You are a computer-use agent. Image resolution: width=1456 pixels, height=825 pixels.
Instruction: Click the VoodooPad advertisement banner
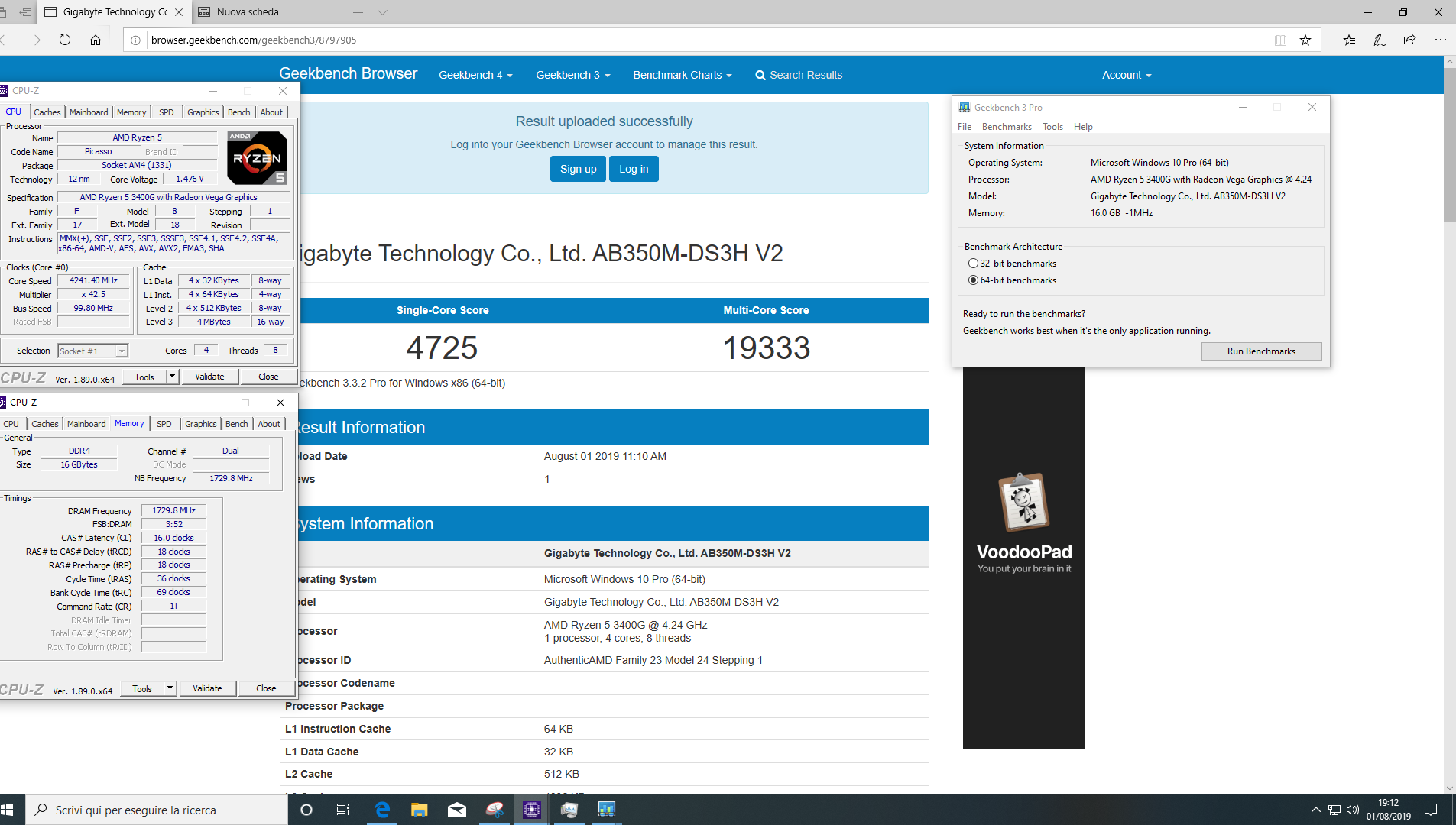pos(1024,558)
